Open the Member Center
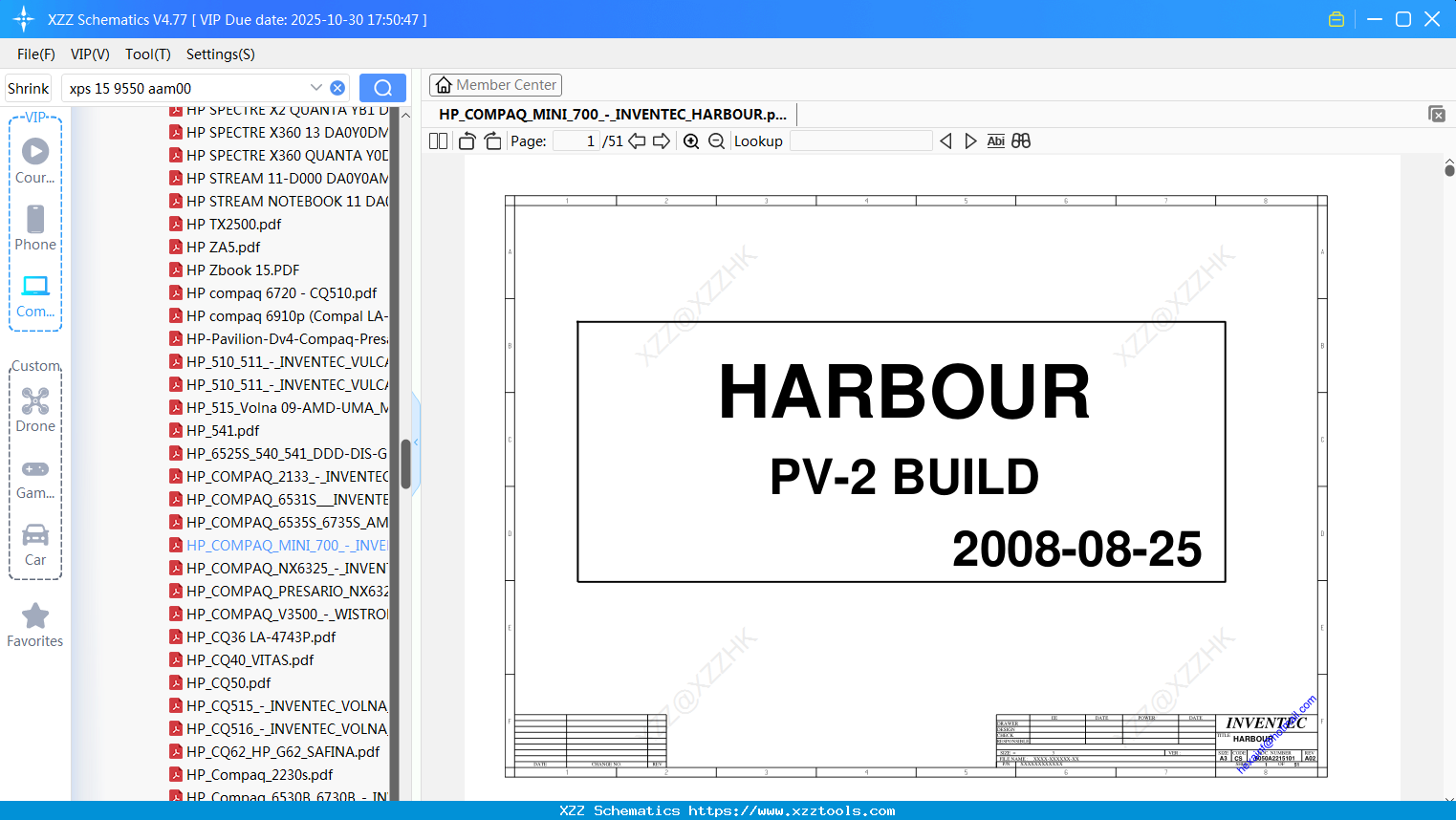 click(495, 85)
